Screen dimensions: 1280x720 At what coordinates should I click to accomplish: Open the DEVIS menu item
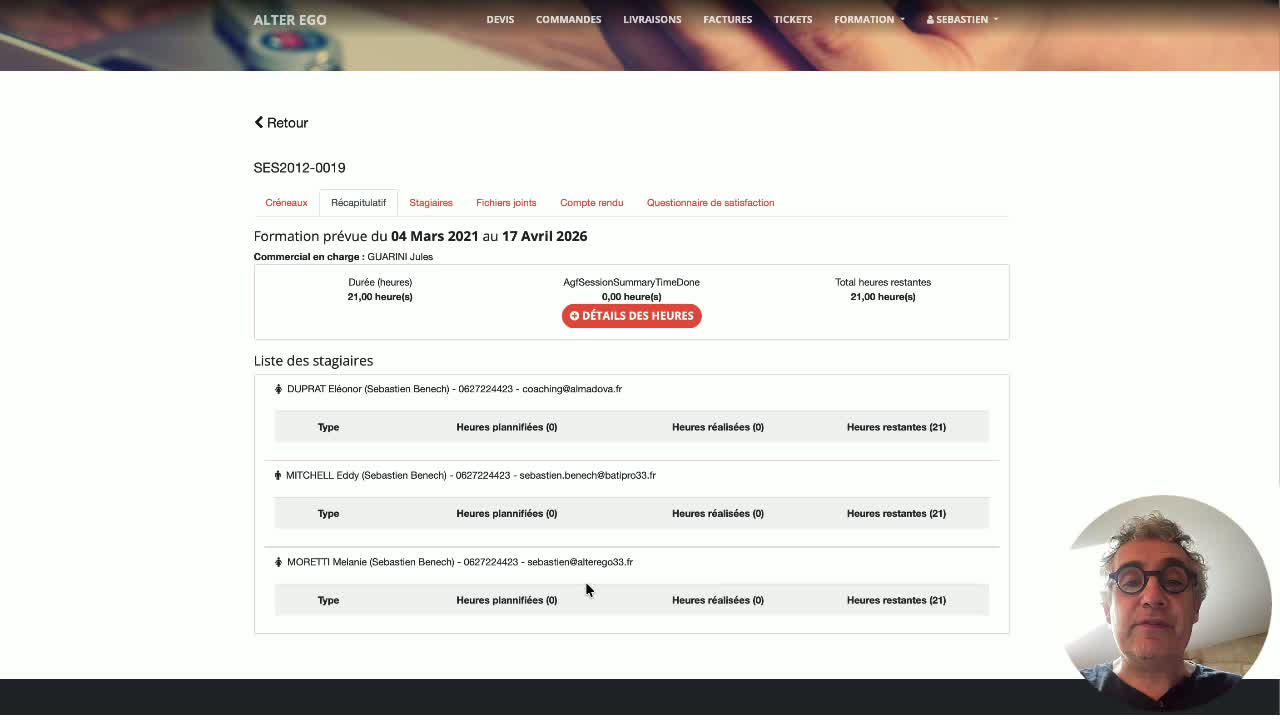[500, 20]
